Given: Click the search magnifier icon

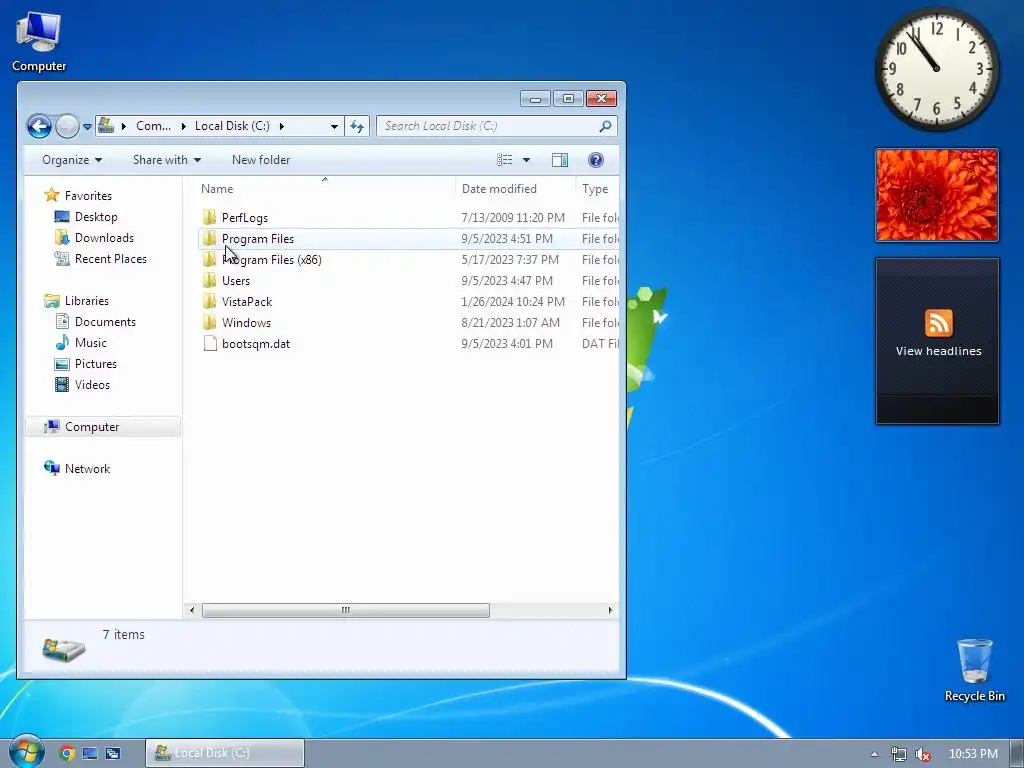Looking at the screenshot, I should [x=605, y=125].
